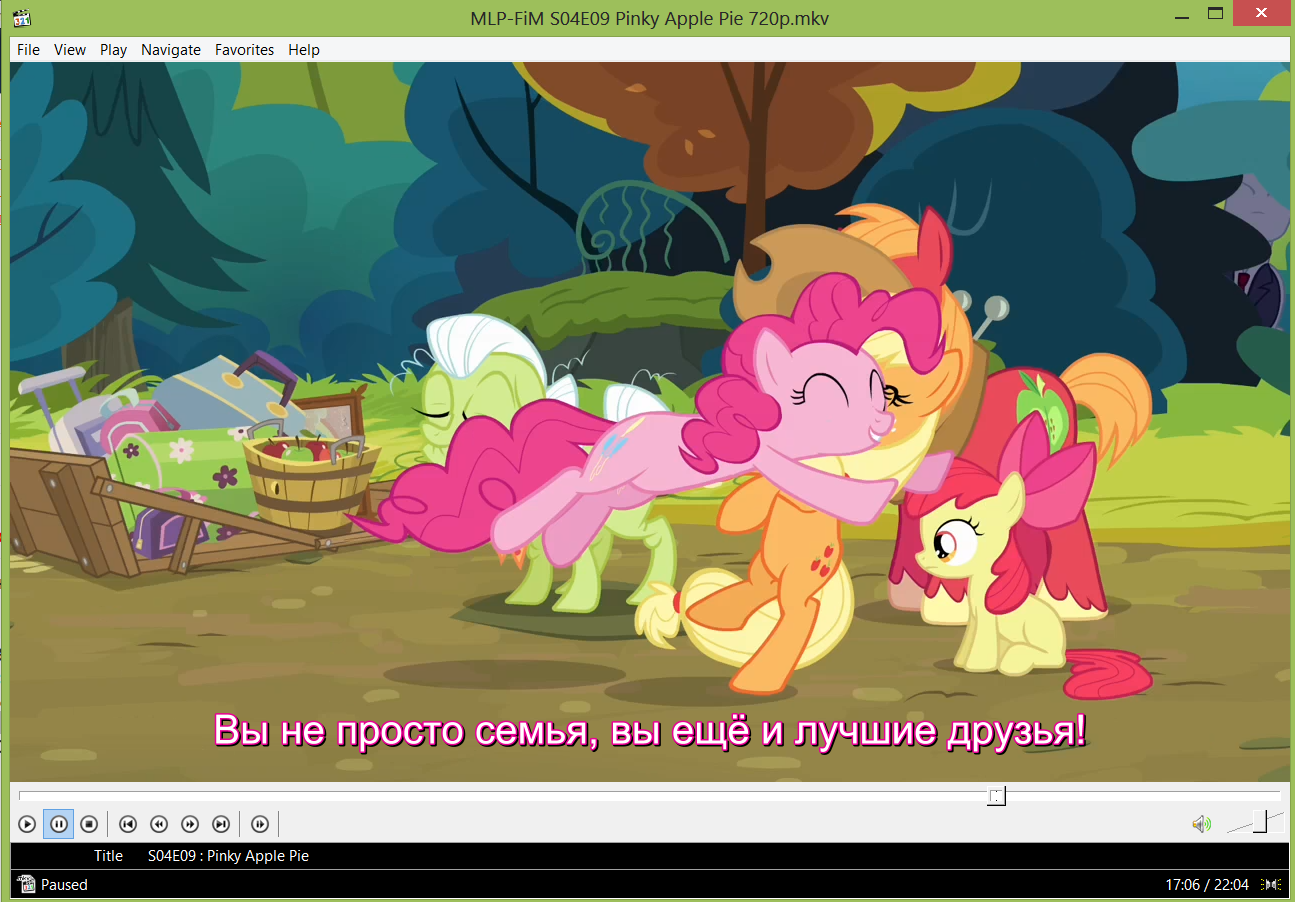Click the 'S04E09 : Pinky Apple Pie' title value
The width and height of the screenshot is (1295, 902).
pos(228,856)
